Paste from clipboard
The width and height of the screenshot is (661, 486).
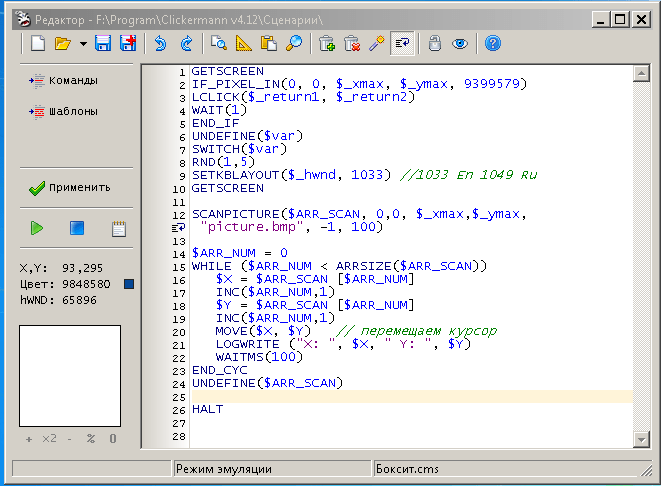point(269,43)
